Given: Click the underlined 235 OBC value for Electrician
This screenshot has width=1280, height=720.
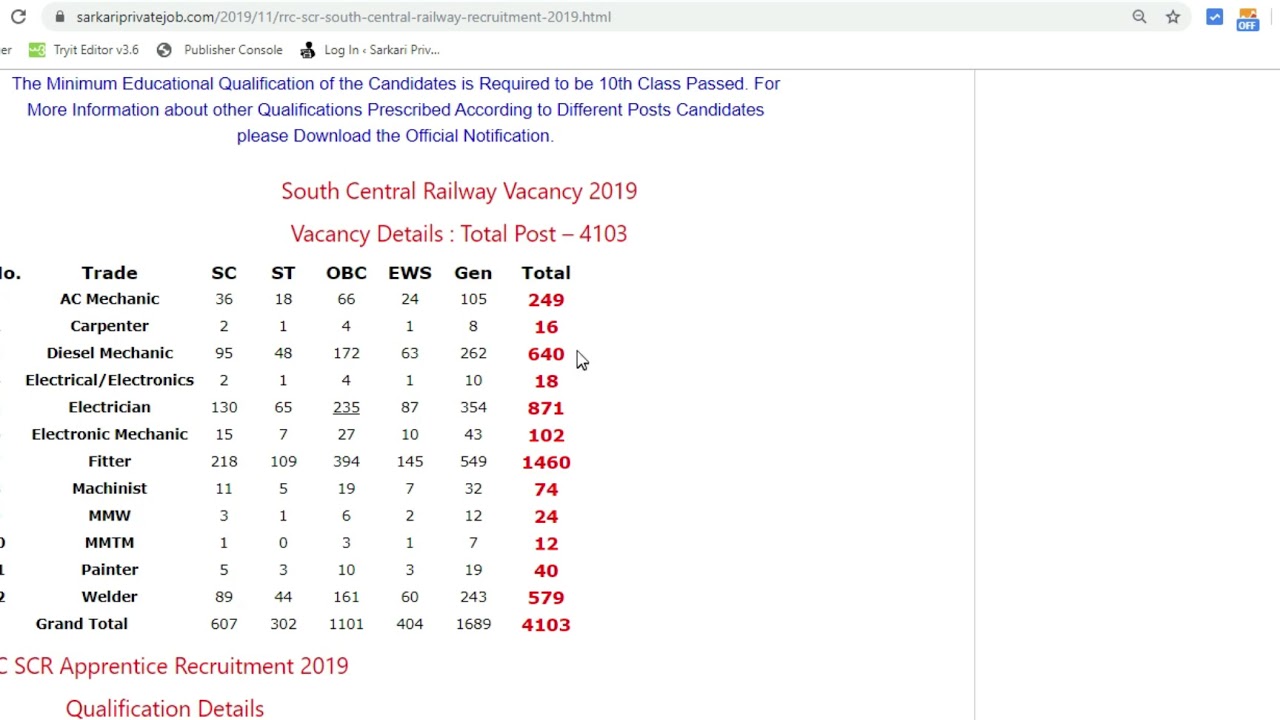Looking at the screenshot, I should (x=346, y=407).
